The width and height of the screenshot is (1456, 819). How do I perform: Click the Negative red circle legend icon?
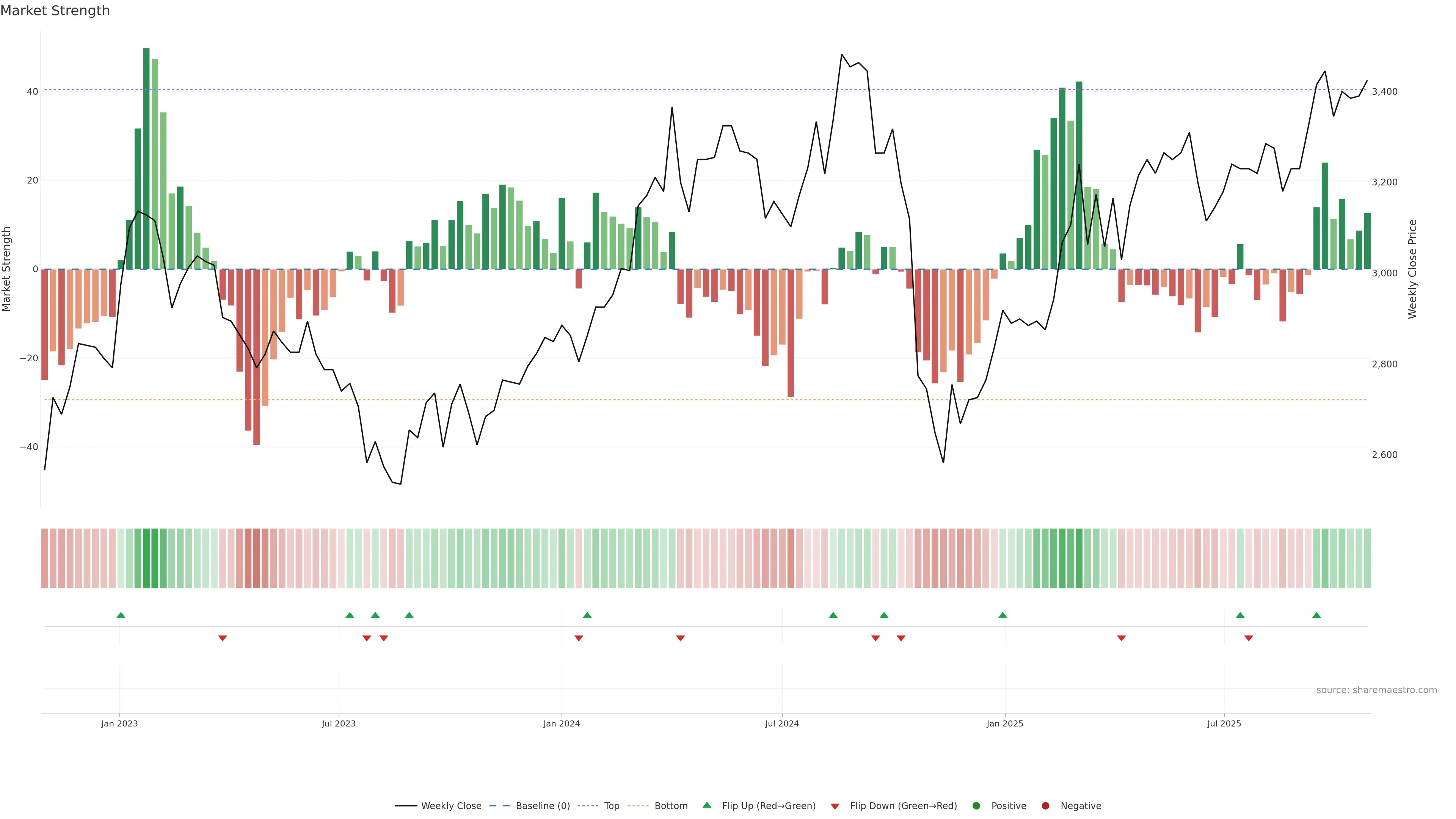tap(1045, 806)
